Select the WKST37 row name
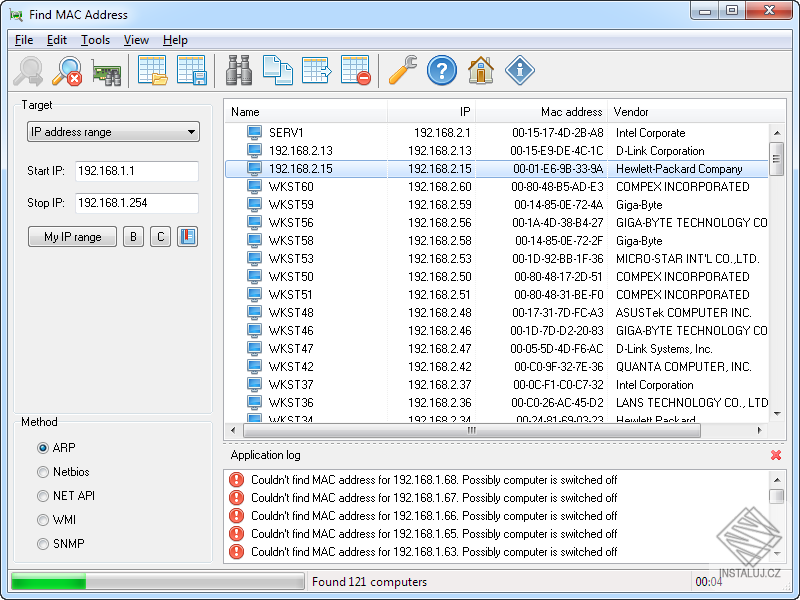 [291, 385]
